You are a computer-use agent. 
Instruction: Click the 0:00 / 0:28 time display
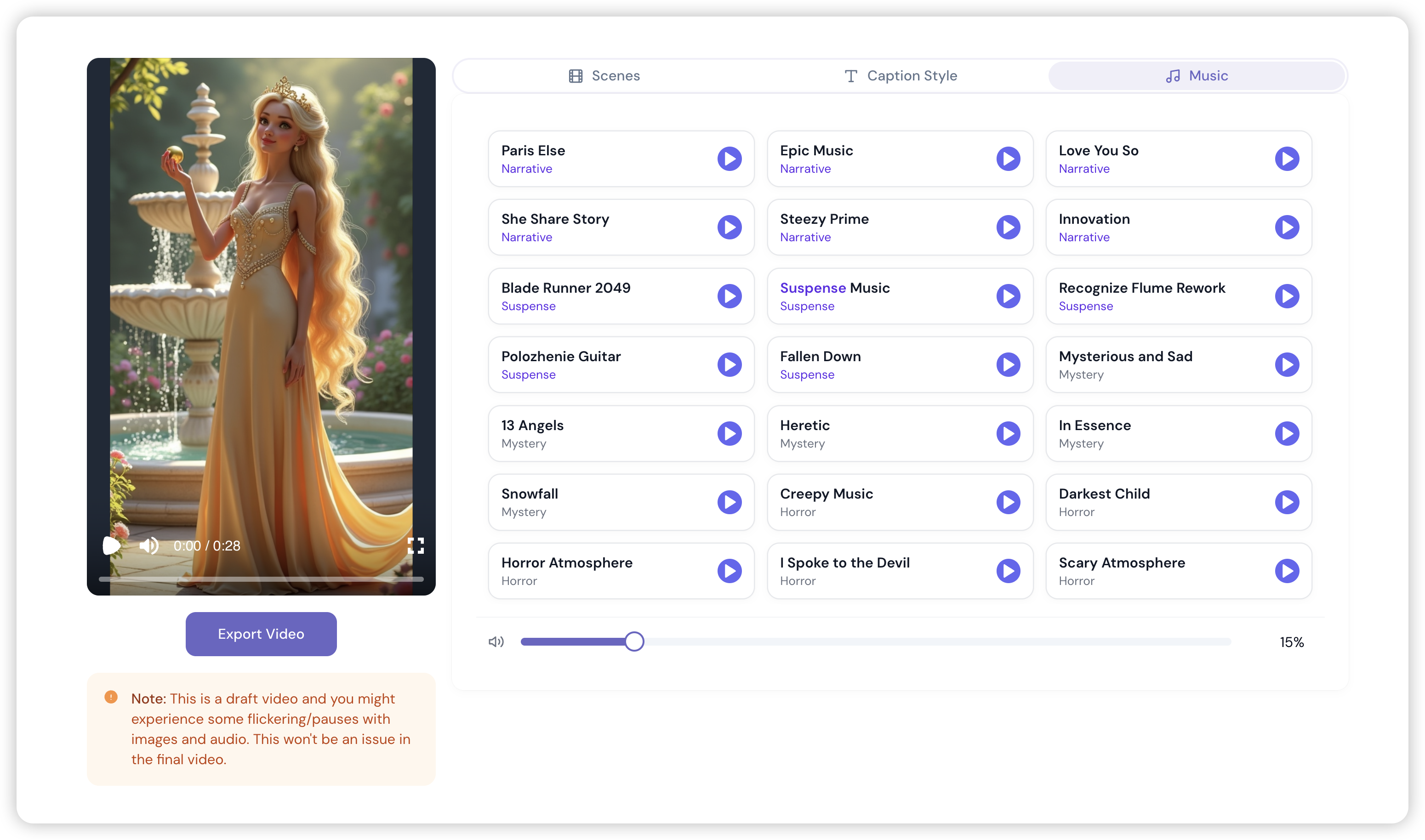click(207, 545)
